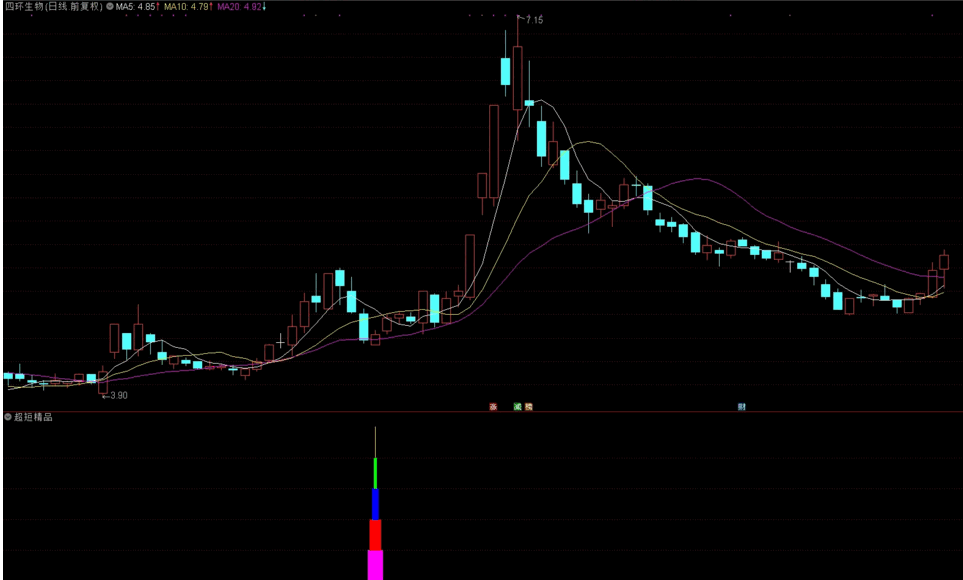The image size is (963, 580).
Task: Click the blue signal bar segment in indicator panel
Action: click(x=375, y=504)
